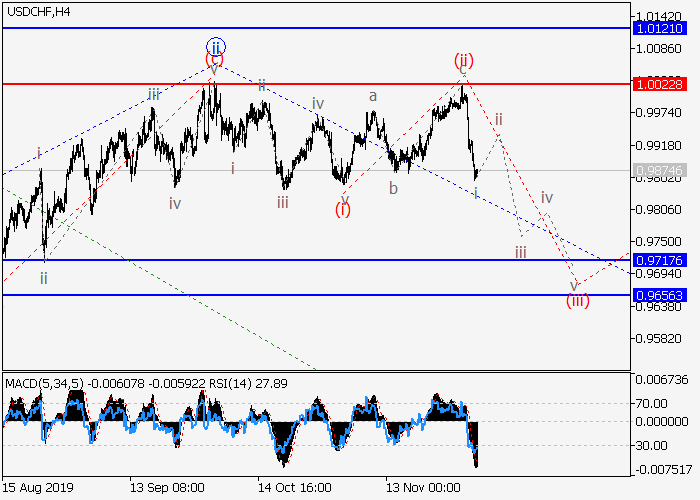Click the red (ii) wave peak label
Image resolution: width=700 pixels, height=500 pixels.
(x=463, y=60)
